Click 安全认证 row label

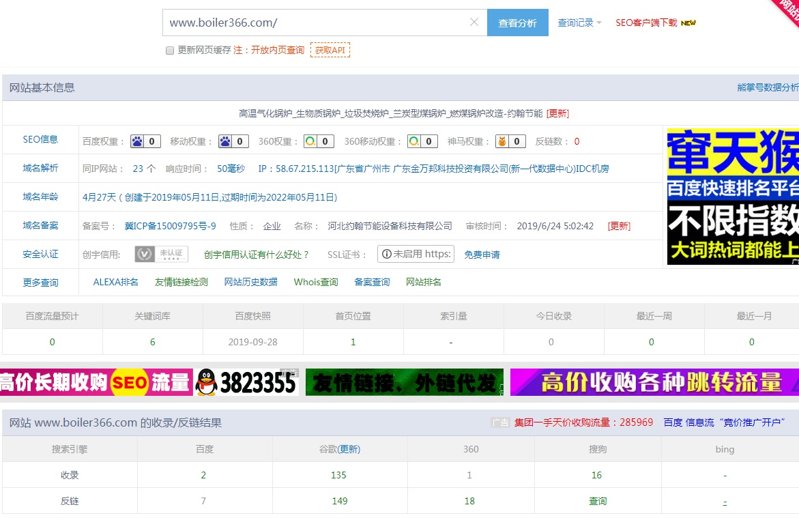point(40,254)
